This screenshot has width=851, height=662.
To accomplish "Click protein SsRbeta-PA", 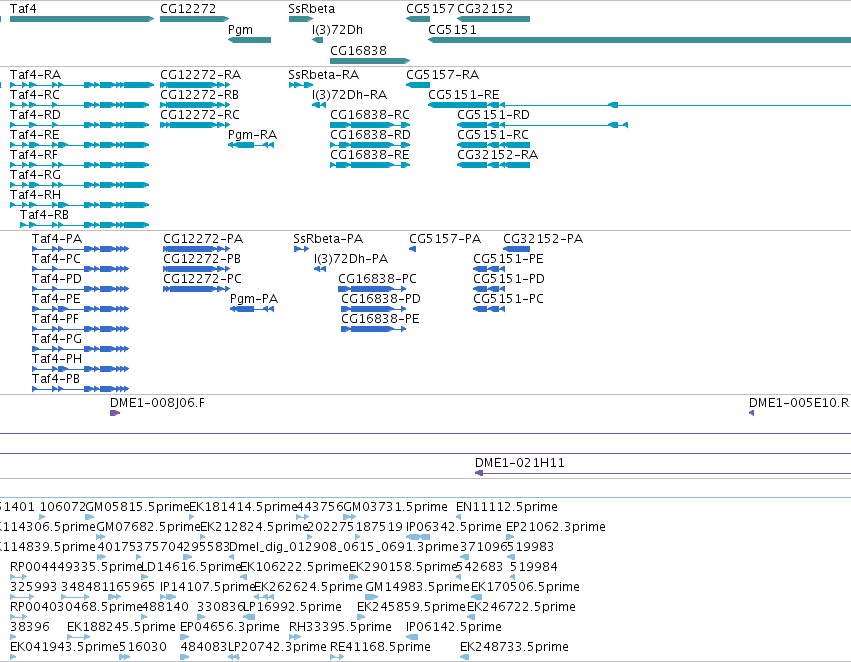I will tap(301, 249).
